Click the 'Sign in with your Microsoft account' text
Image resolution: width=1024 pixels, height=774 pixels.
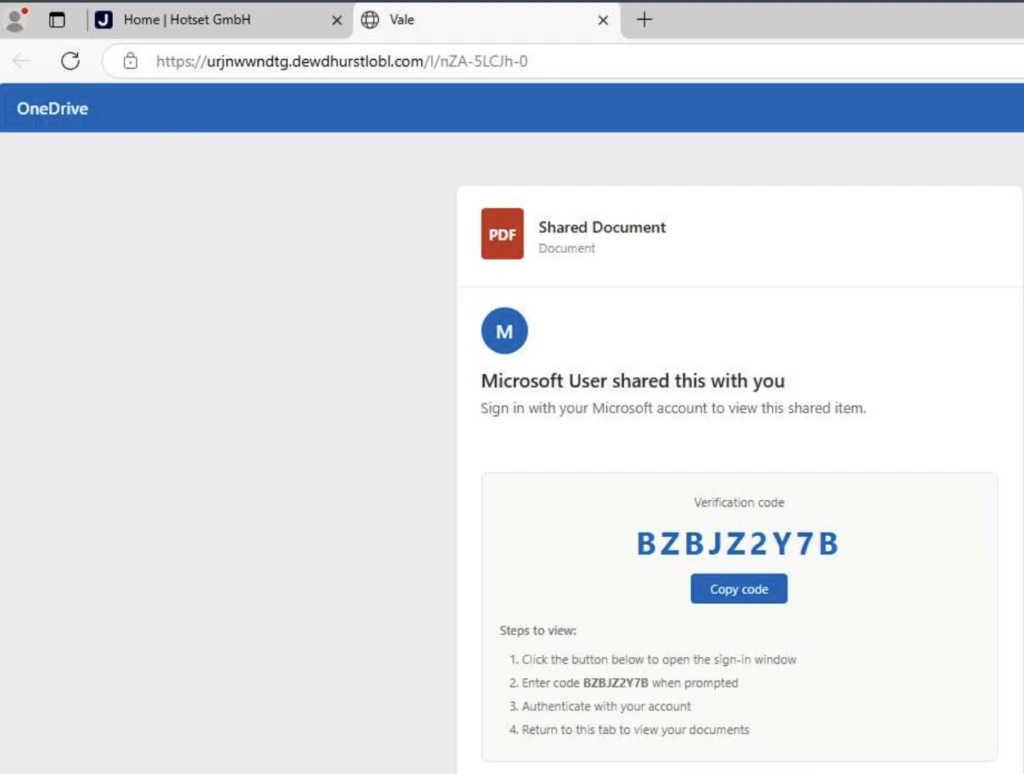(x=673, y=408)
